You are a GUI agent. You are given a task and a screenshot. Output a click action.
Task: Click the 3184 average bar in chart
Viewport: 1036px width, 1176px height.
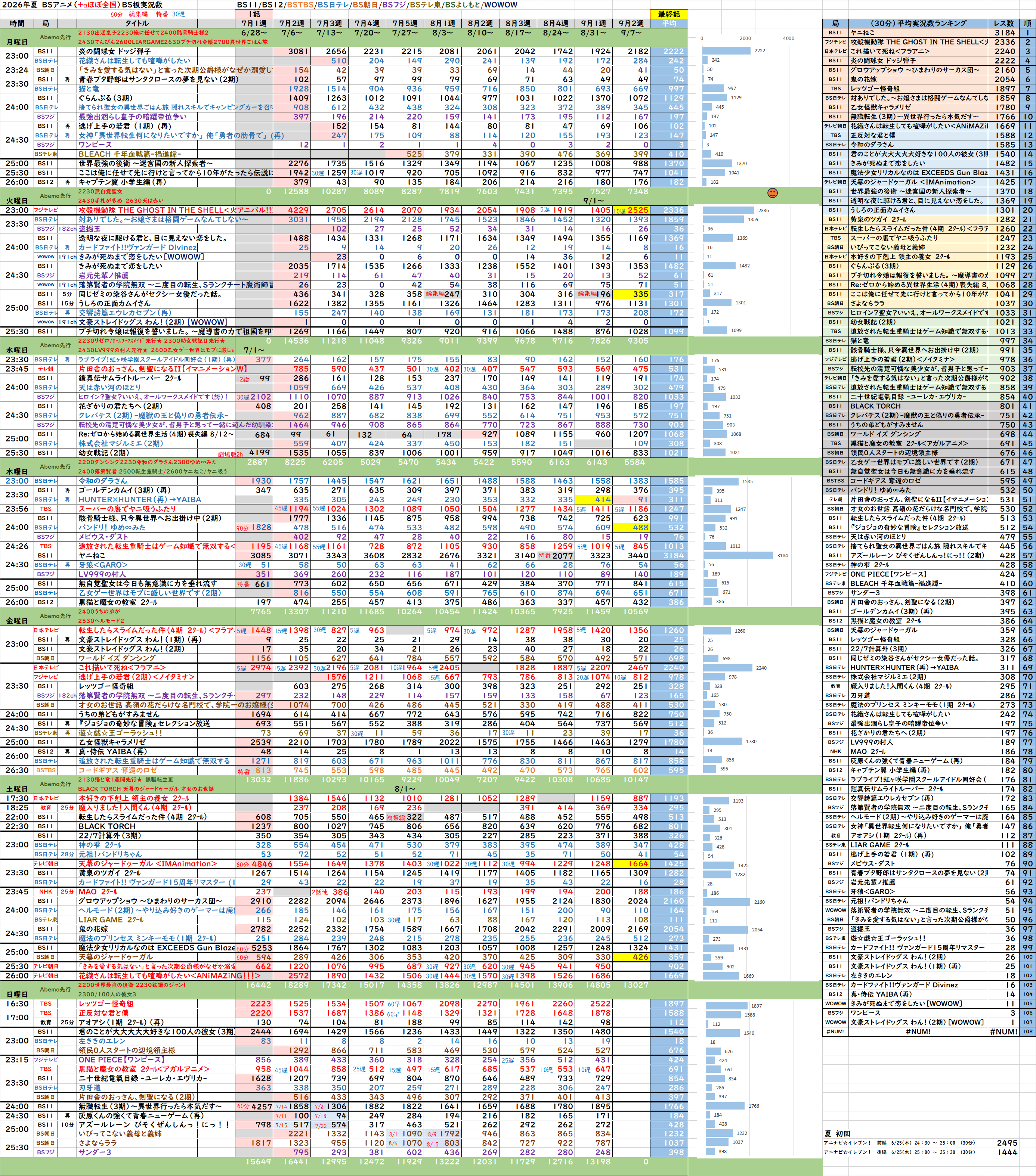click(739, 555)
